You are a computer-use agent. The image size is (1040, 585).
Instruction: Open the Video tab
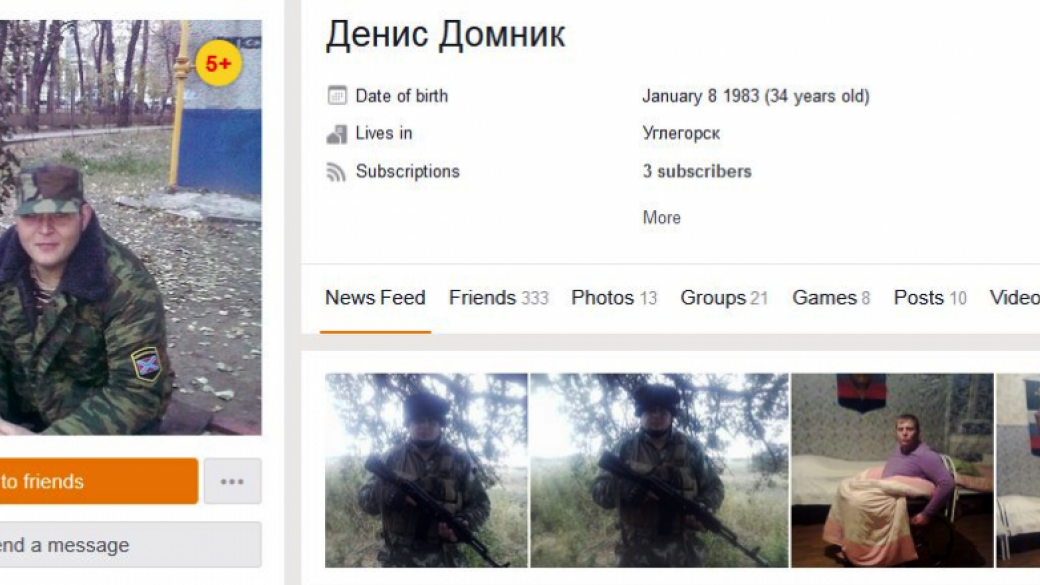click(x=1015, y=298)
